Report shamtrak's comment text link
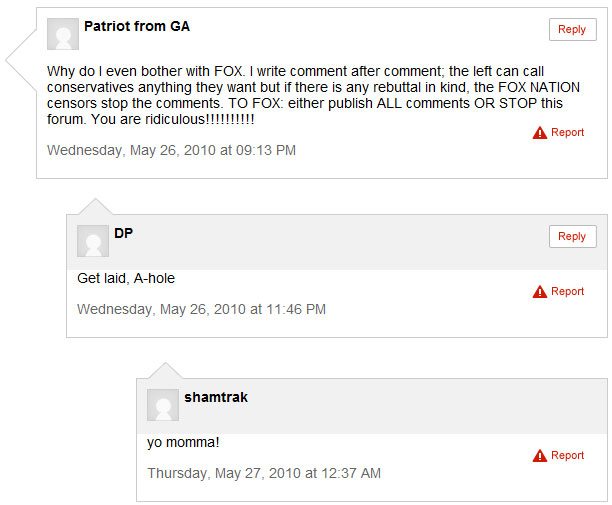The height and width of the screenshot is (505, 612). pyautogui.click(x=567, y=455)
